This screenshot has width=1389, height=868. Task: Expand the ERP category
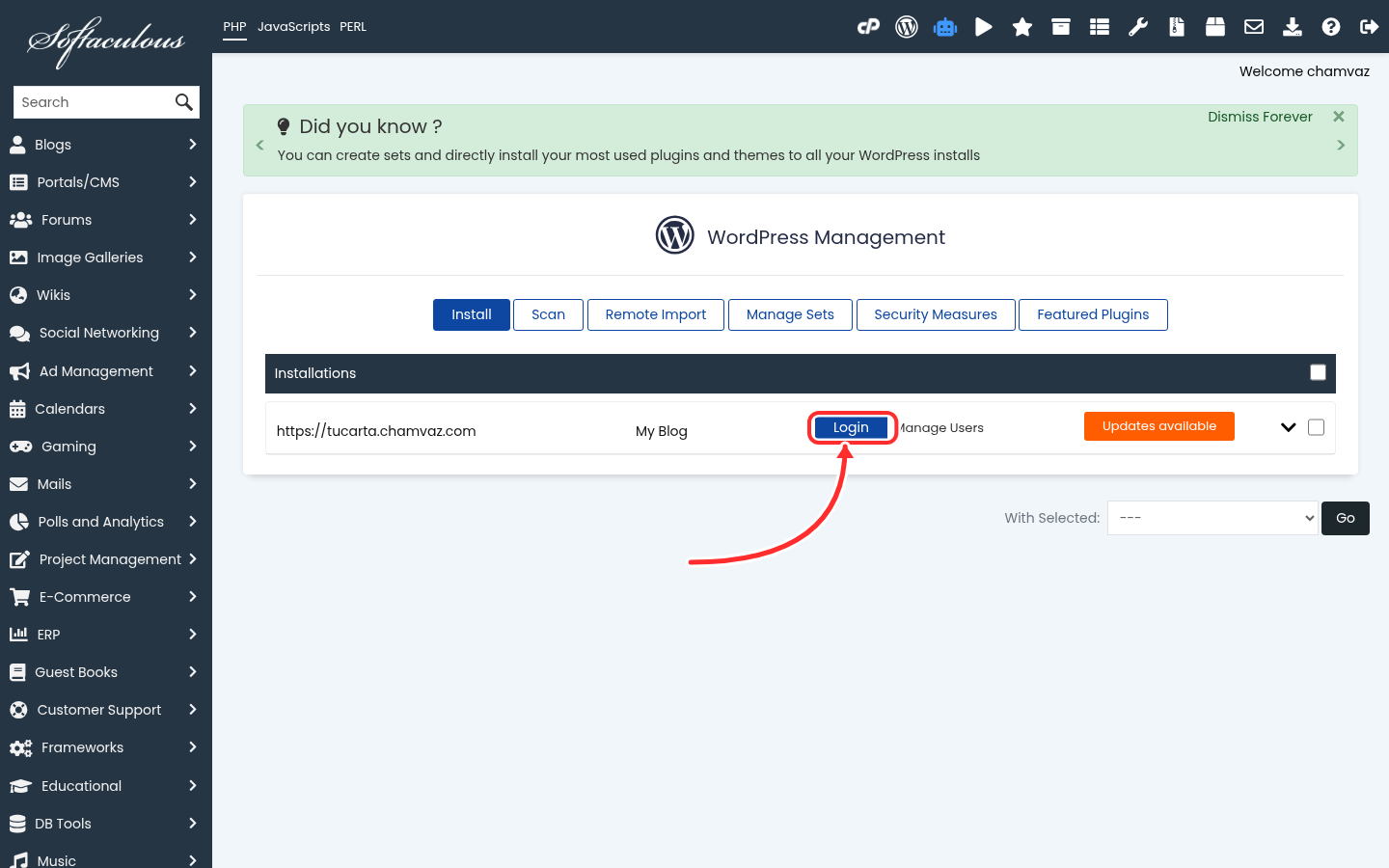pos(193,635)
